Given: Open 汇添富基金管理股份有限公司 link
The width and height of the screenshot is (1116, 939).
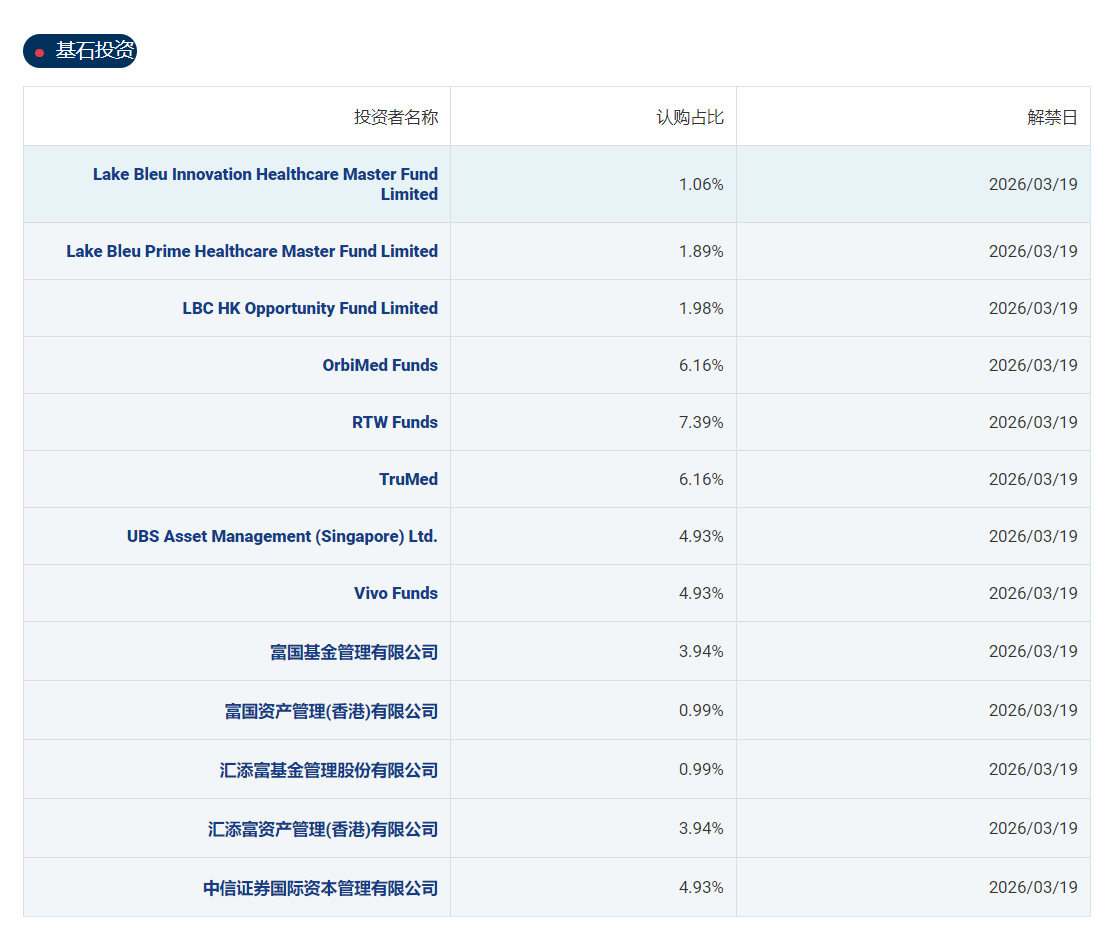Looking at the screenshot, I should coord(329,770).
